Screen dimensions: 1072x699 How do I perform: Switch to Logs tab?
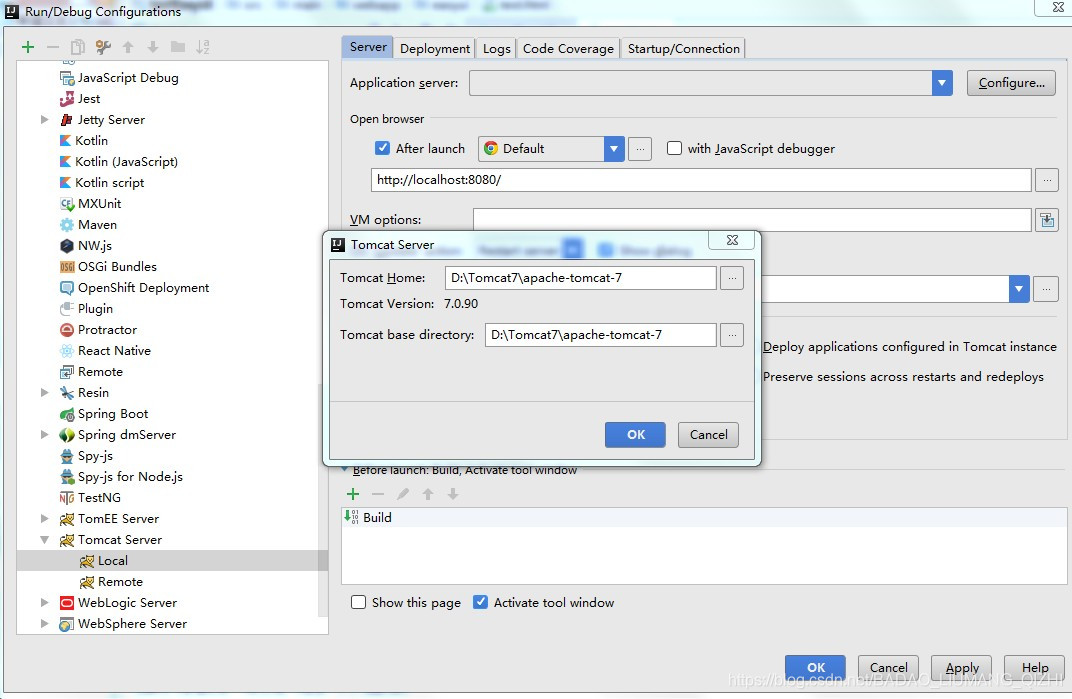(496, 49)
